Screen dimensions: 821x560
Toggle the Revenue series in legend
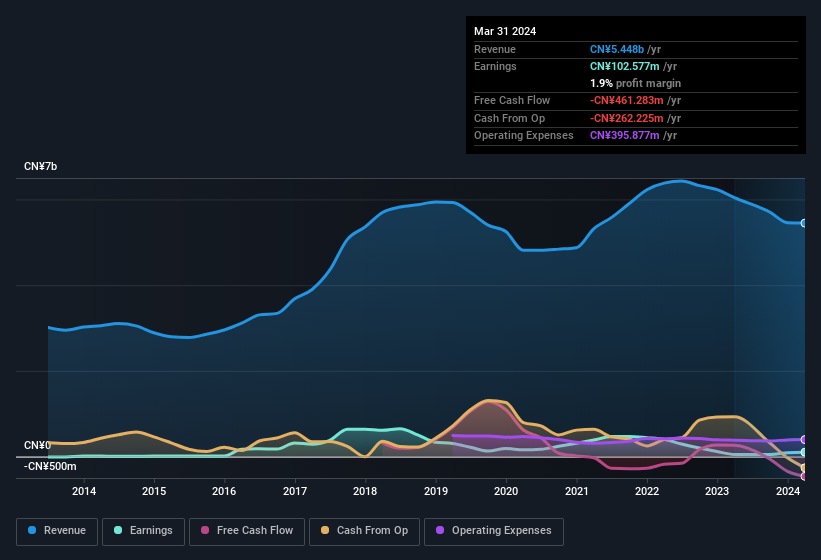(x=56, y=531)
